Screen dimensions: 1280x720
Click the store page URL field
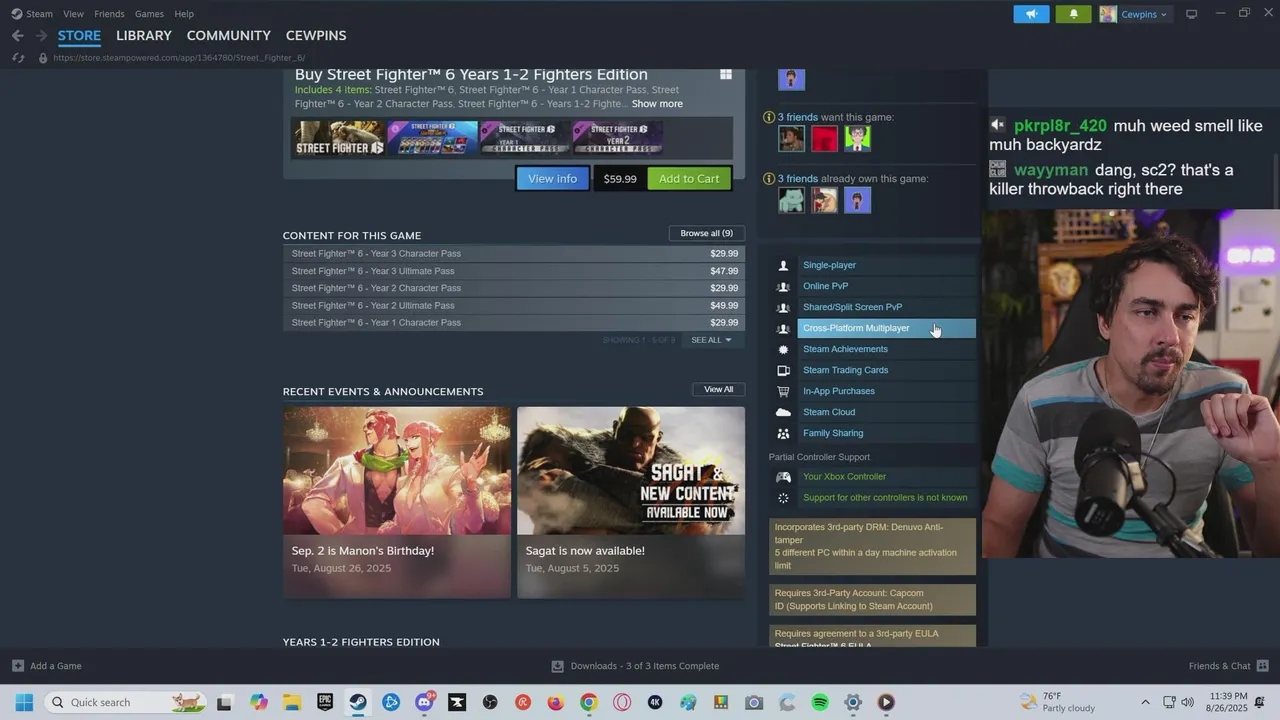pyautogui.click(x=179, y=58)
